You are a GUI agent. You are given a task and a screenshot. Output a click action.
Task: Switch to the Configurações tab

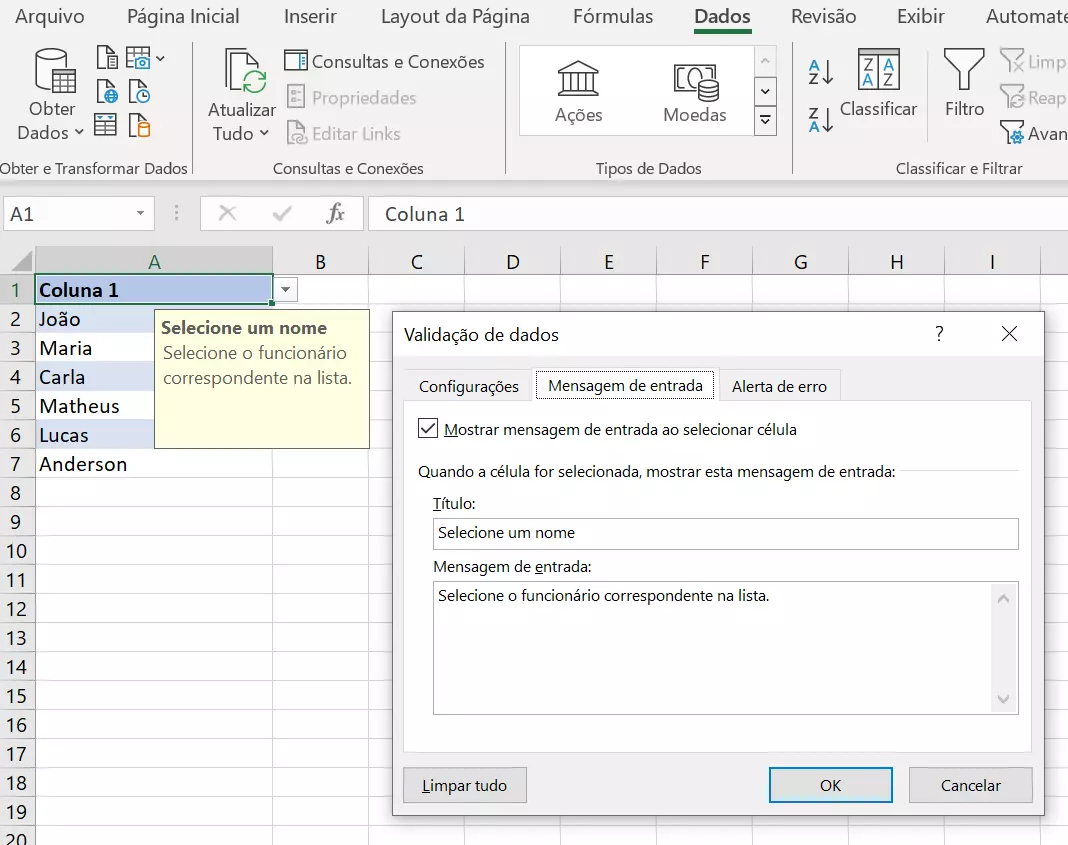pos(468,386)
